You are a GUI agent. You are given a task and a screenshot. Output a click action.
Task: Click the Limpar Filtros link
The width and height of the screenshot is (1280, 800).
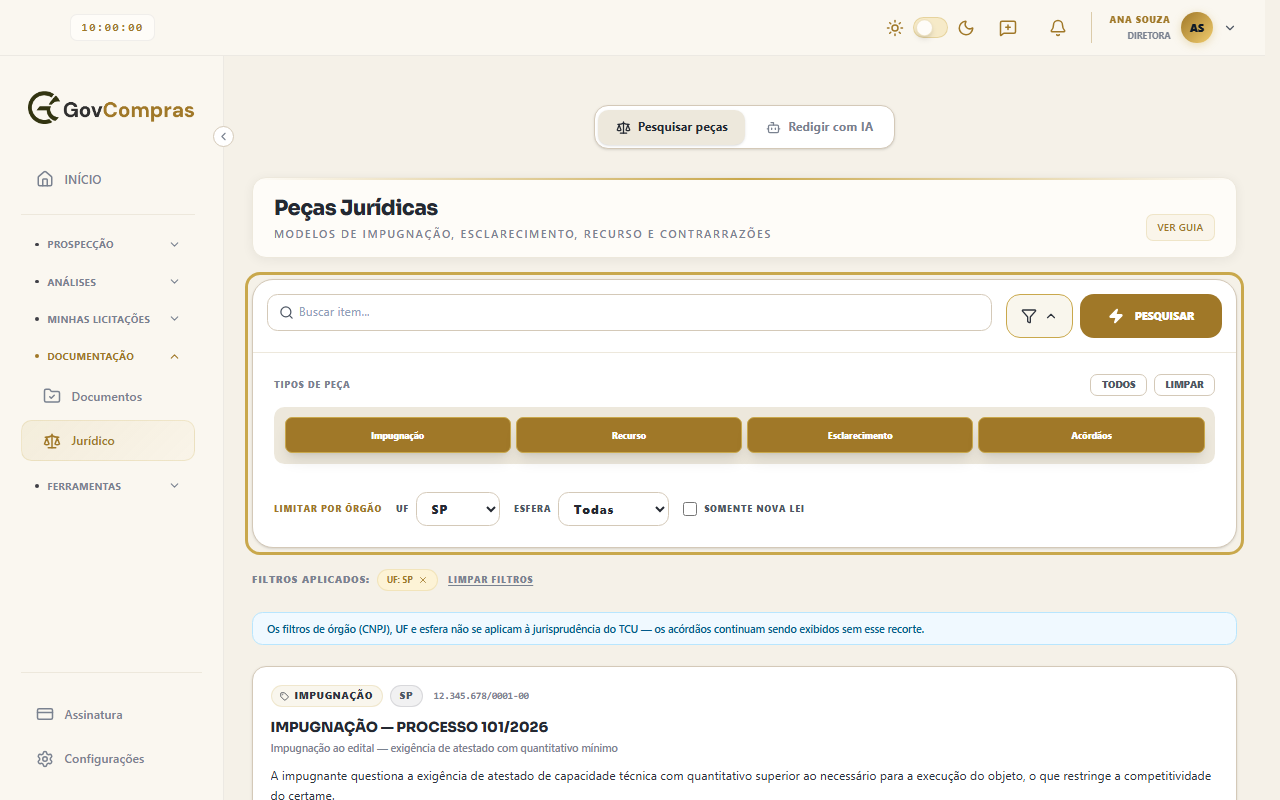(x=490, y=580)
